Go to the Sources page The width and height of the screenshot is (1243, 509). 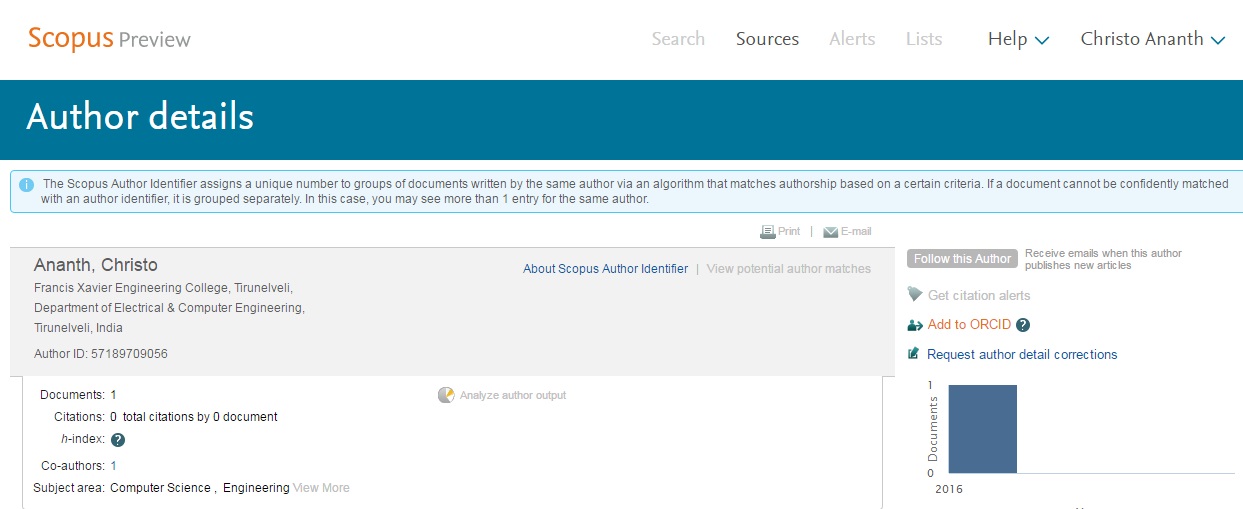pyautogui.click(x=767, y=39)
